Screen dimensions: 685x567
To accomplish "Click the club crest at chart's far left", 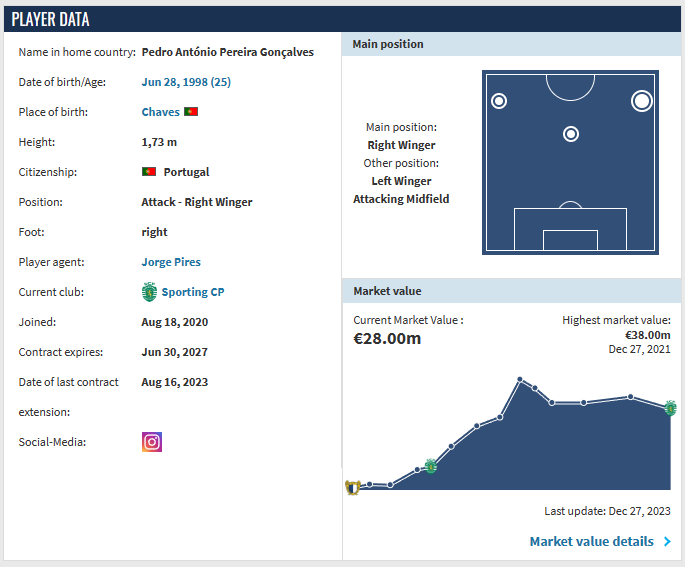I will click(352, 488).
